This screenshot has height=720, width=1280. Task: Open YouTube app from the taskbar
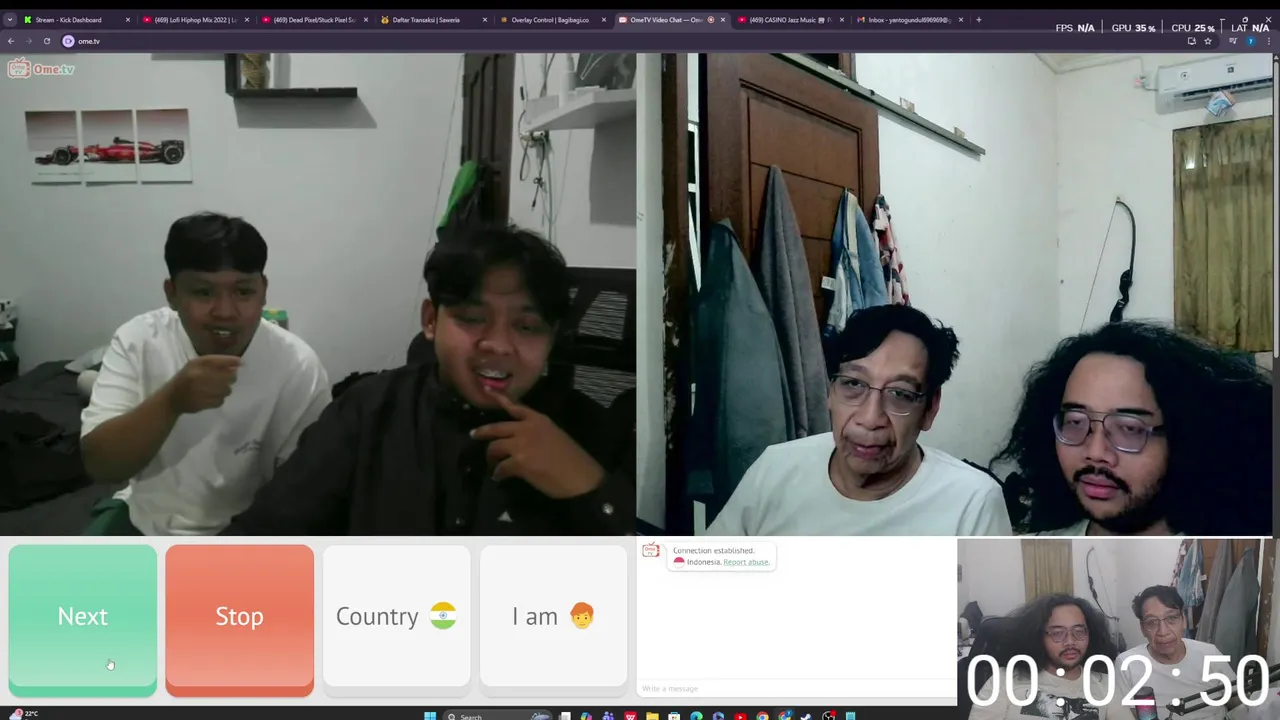(x=740, y=716)
